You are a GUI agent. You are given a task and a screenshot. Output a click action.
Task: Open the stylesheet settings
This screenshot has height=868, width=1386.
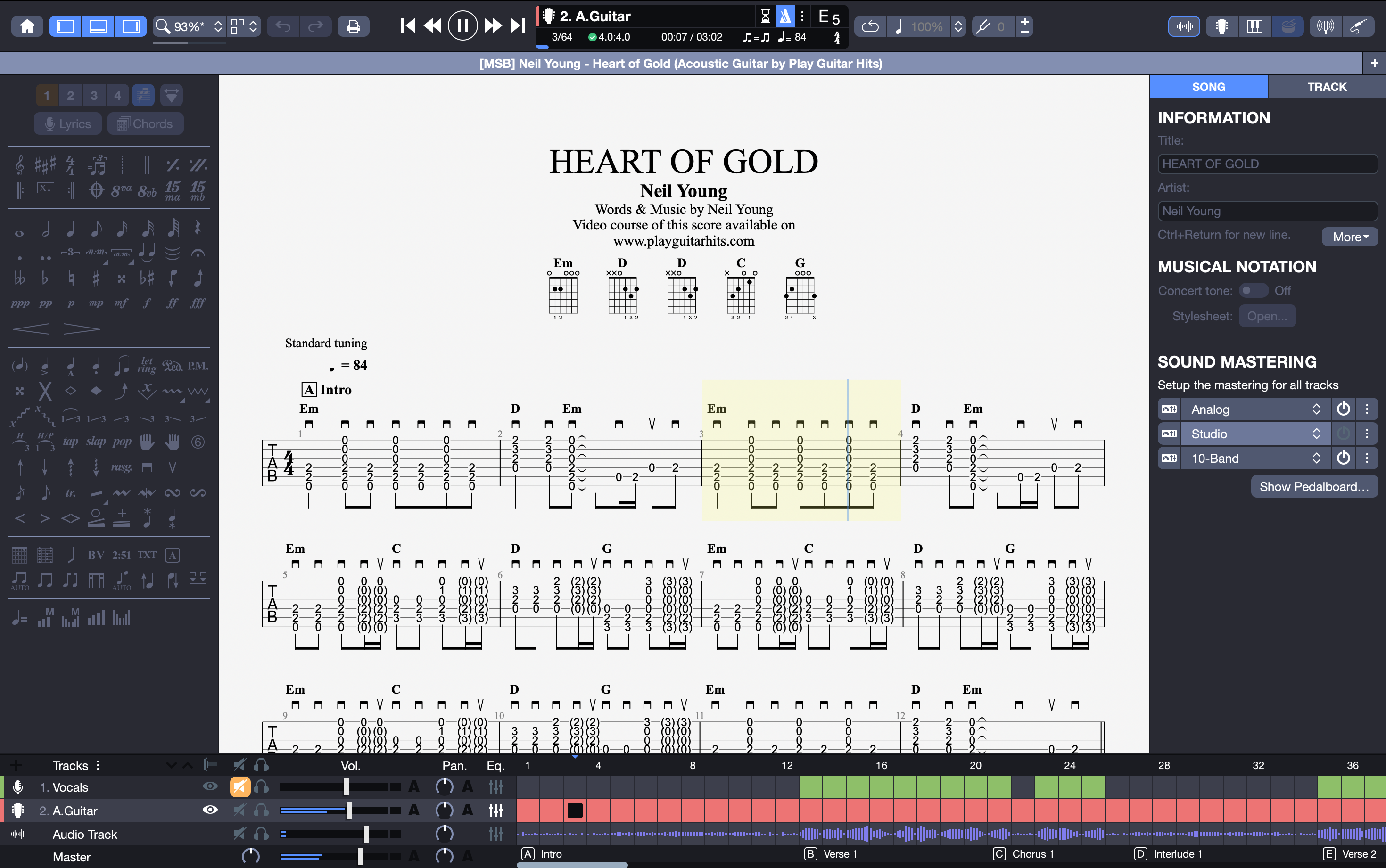pyautogui.click(x=1267, y=316)
